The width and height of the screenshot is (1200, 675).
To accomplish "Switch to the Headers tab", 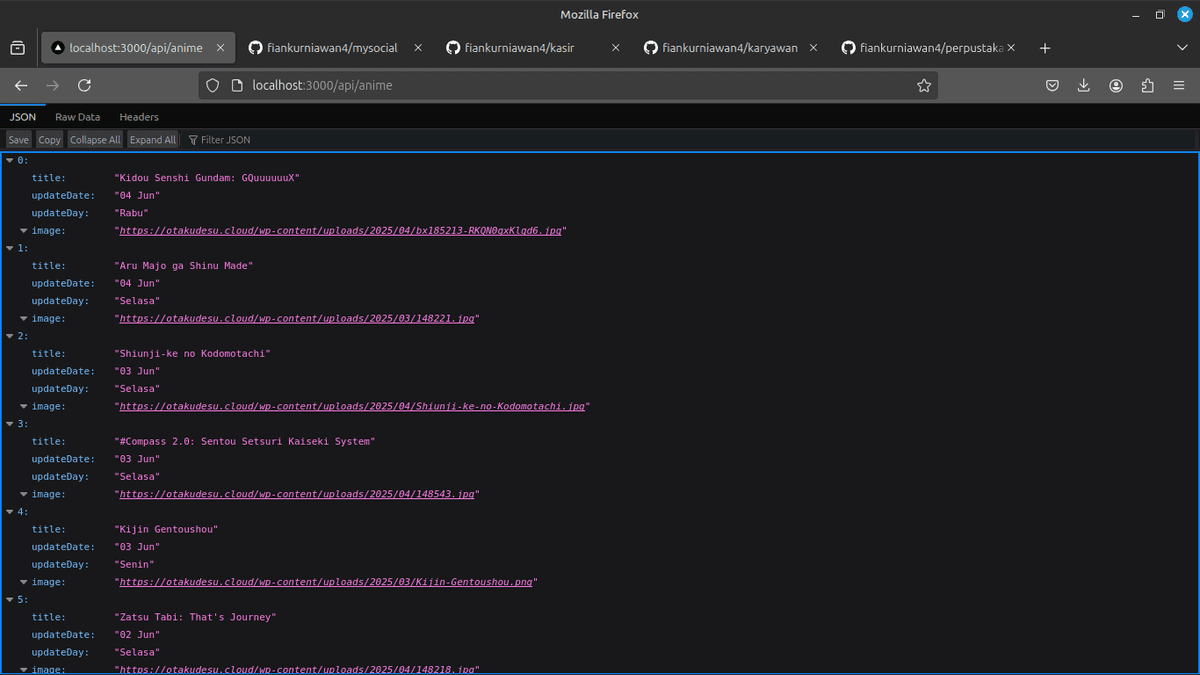I will pos(138,117).
